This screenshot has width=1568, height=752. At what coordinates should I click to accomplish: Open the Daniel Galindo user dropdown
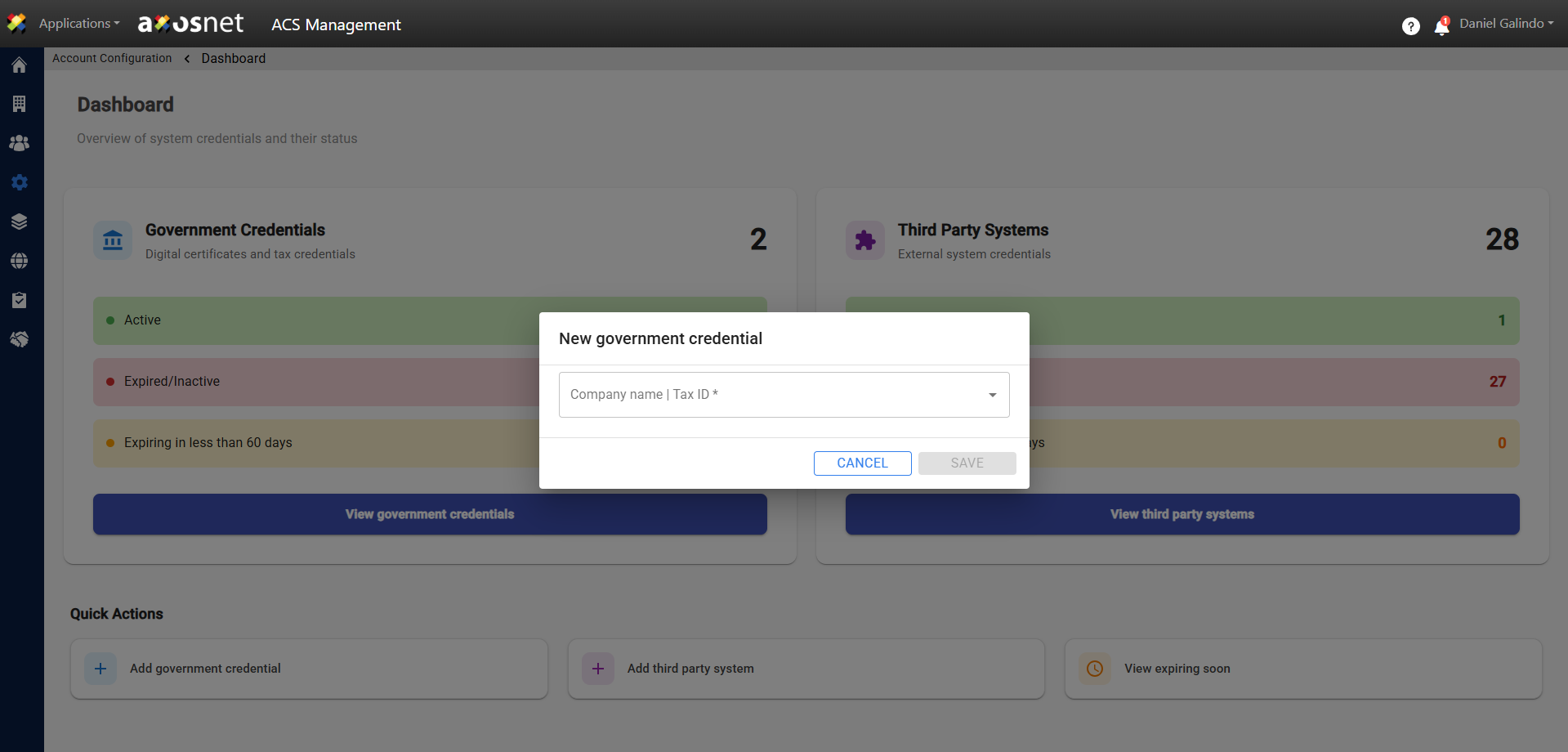(x=1506, y=24)
